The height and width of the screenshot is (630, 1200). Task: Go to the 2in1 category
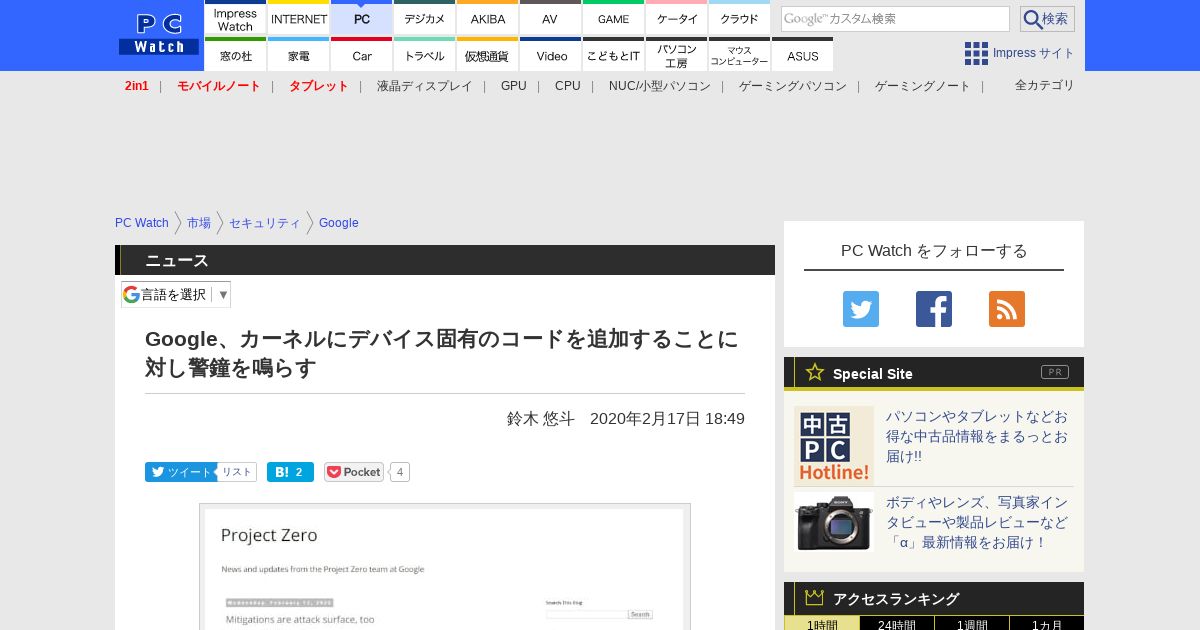click(137, 86)
